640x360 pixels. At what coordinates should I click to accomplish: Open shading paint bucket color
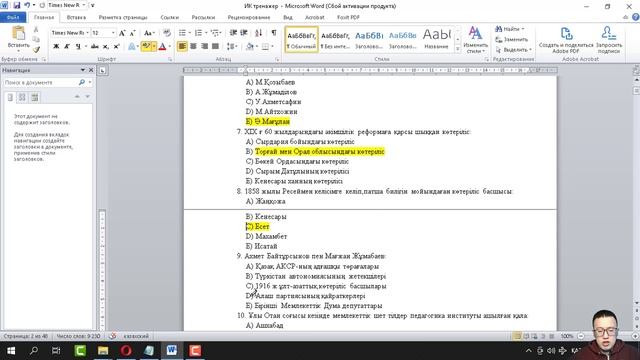pos(250,47)
